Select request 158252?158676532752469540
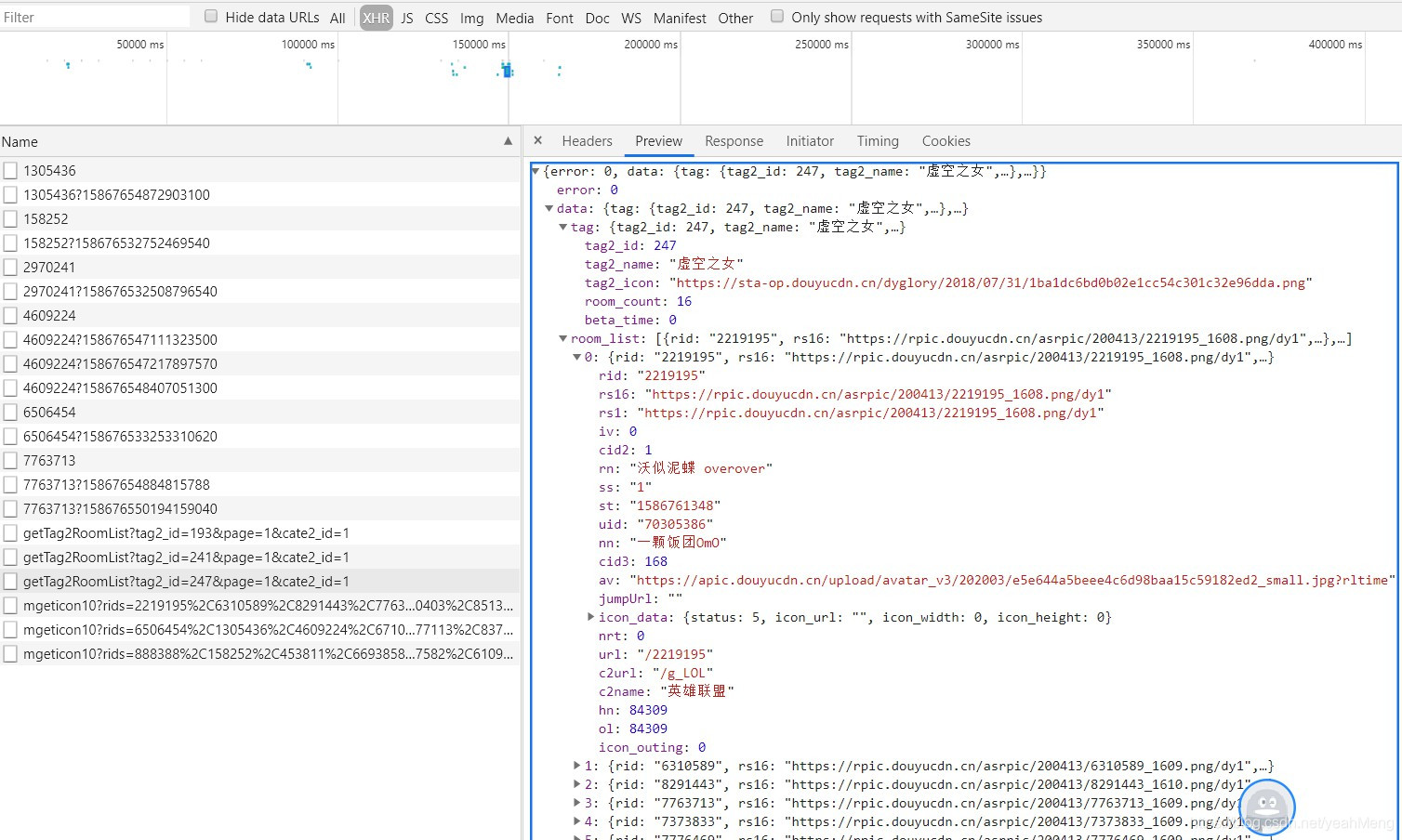 click(x=260, y=243)
